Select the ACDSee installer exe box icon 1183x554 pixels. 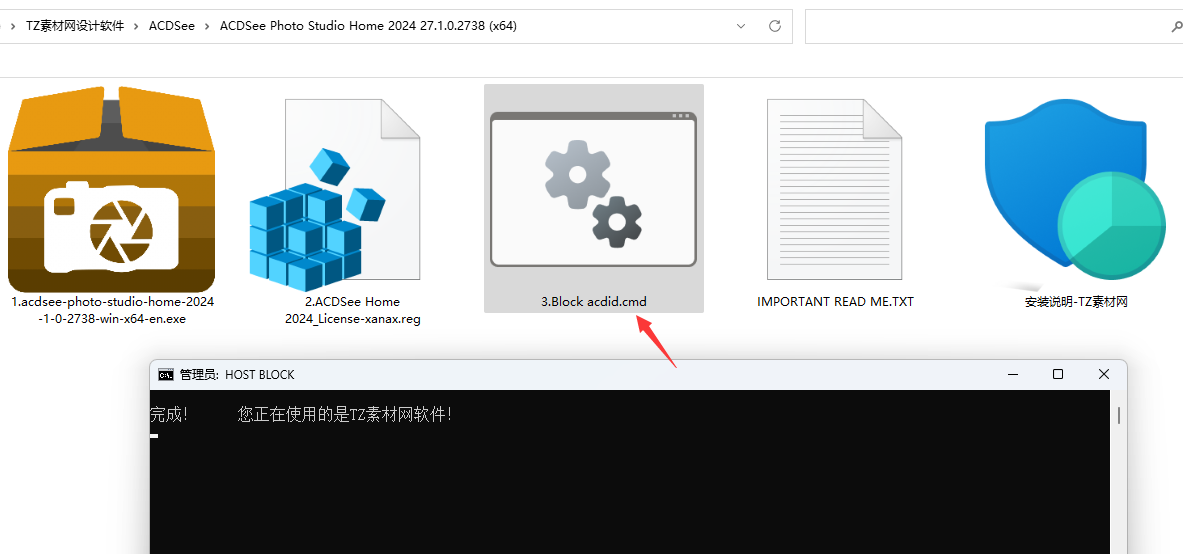[111, 189]
